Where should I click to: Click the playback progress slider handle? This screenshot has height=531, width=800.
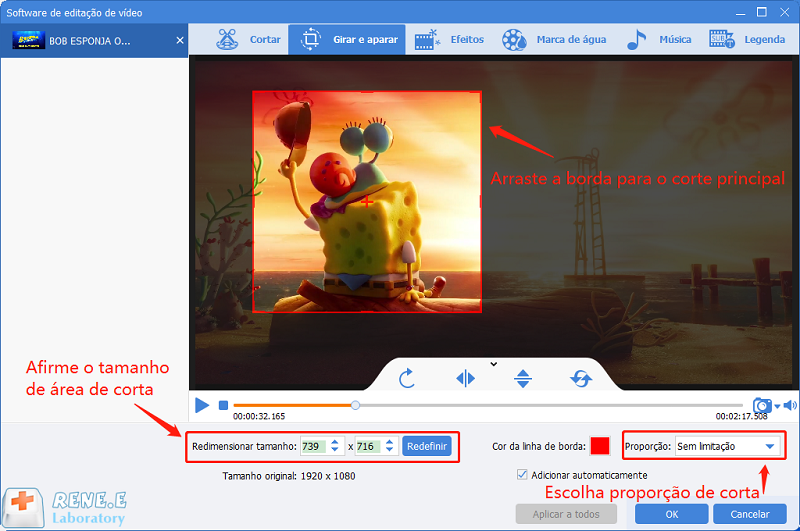pos(355,406)
